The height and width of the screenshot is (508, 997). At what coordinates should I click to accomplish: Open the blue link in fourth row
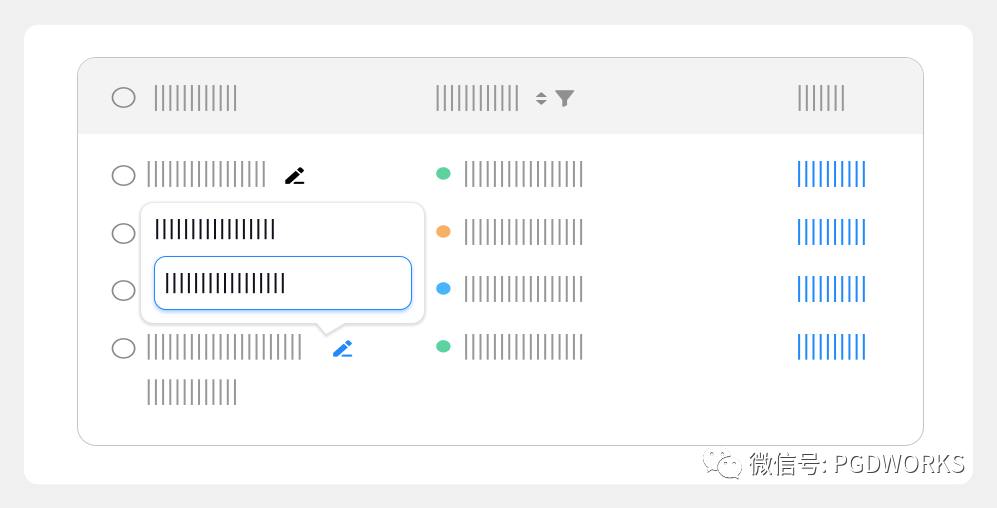831,347
